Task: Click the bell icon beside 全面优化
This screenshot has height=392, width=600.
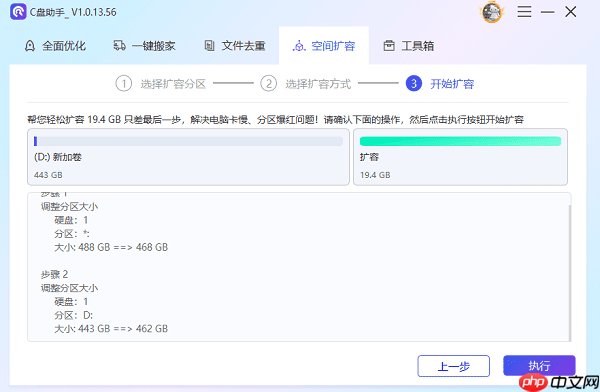Action: pos(30,46)
